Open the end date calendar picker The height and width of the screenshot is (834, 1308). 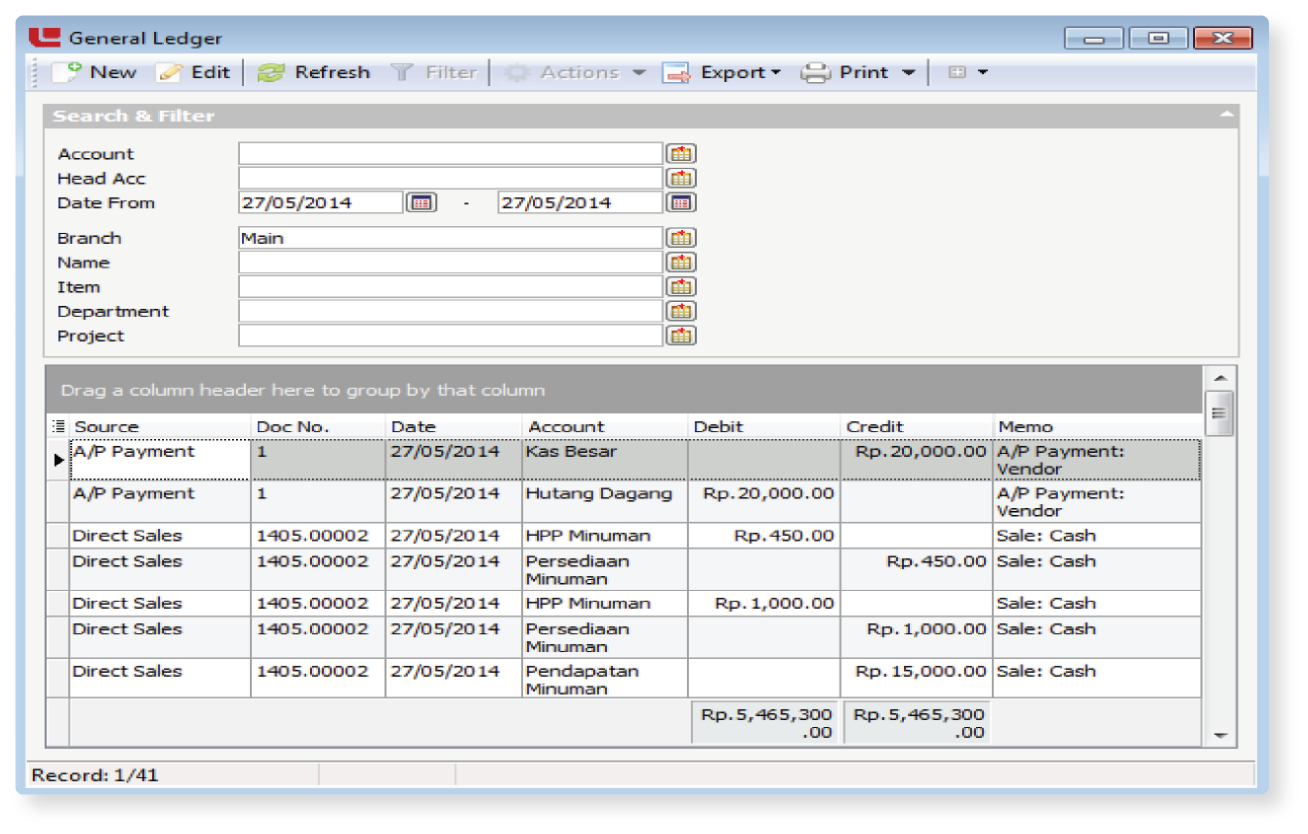point(681,202)
